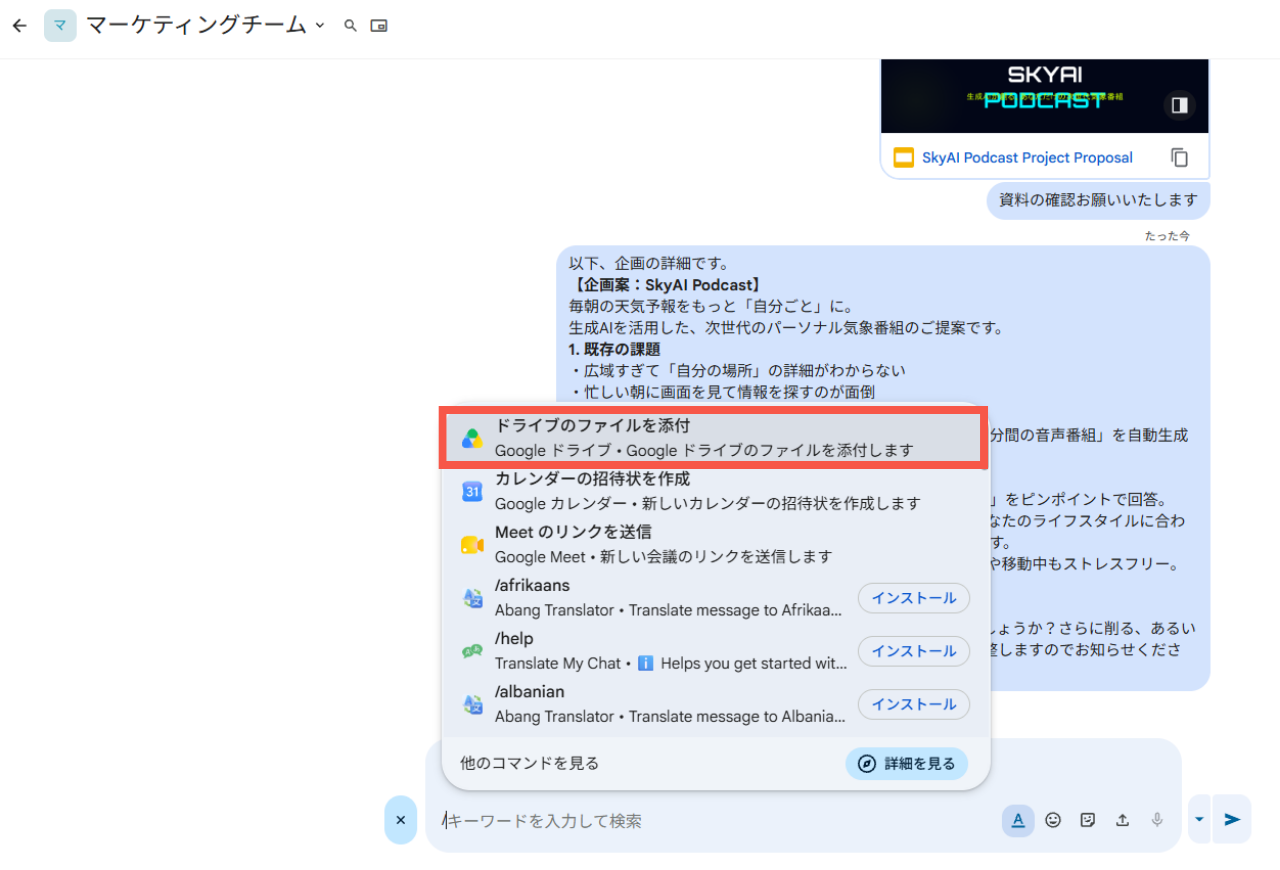Screen dimensions: 1280x870
Task: Open the マーケティングチーム space avatar
Action: click(x=60, y=26)
